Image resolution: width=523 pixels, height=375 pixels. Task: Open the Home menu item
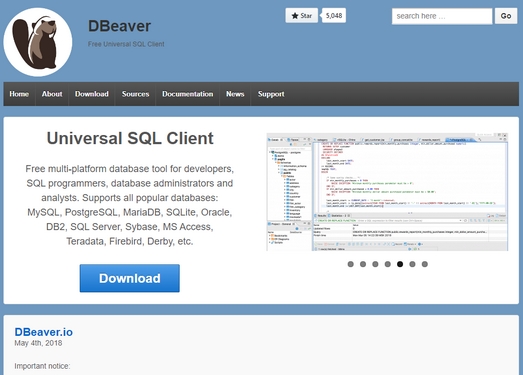tap(19, 94)
